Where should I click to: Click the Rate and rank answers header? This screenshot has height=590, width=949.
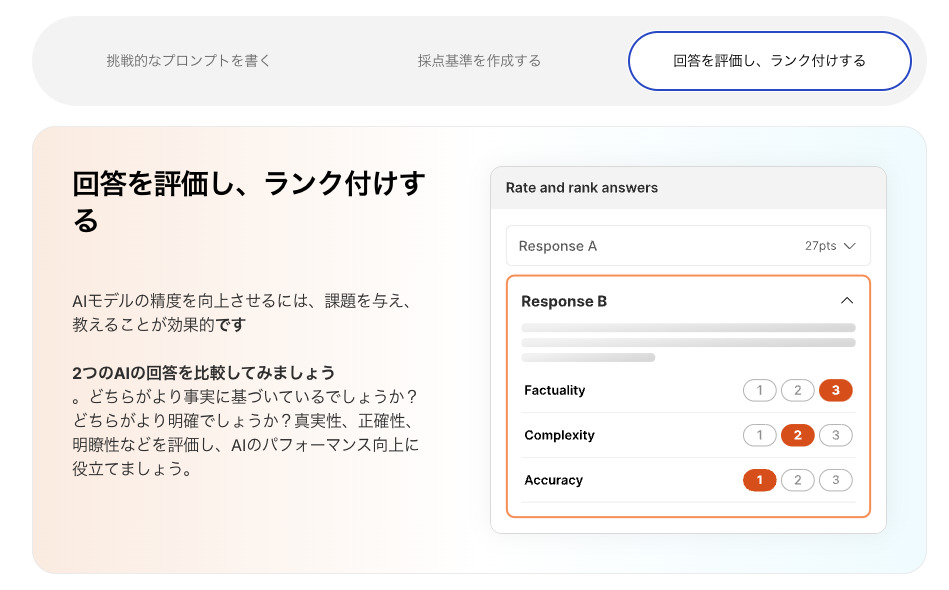[x=581, y=188]
